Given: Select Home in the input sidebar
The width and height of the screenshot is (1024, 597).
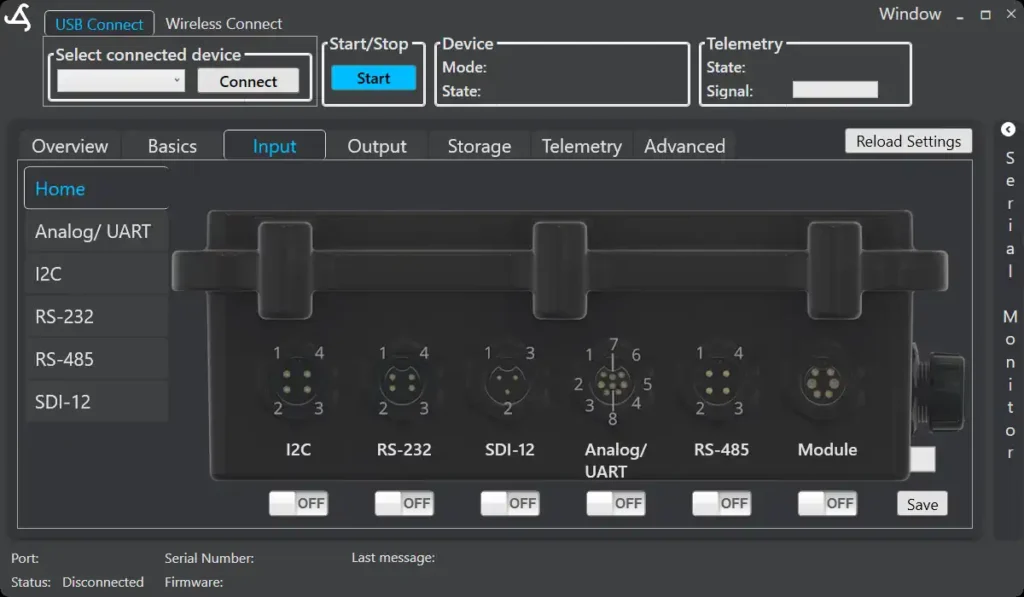Looking at the screenshot, I should [x=96, y=188].
